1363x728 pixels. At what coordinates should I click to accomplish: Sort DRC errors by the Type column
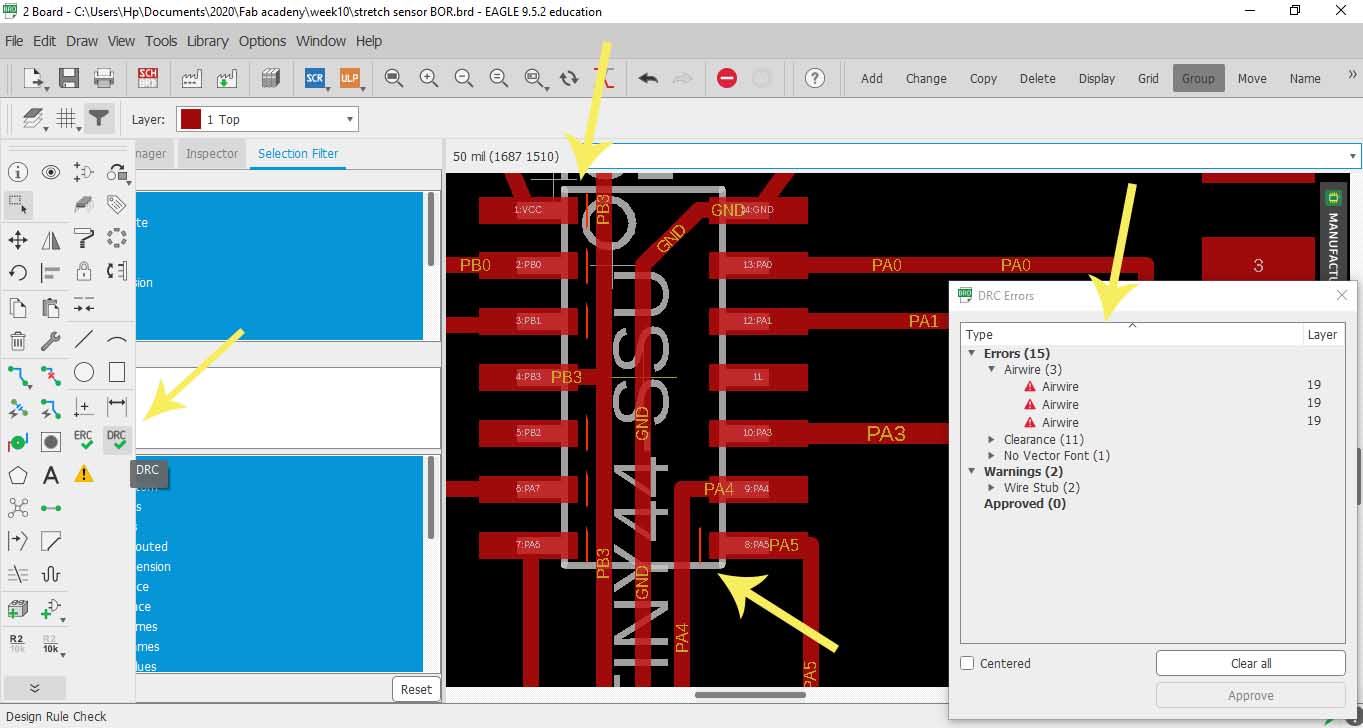click(x=1131, y=334)
